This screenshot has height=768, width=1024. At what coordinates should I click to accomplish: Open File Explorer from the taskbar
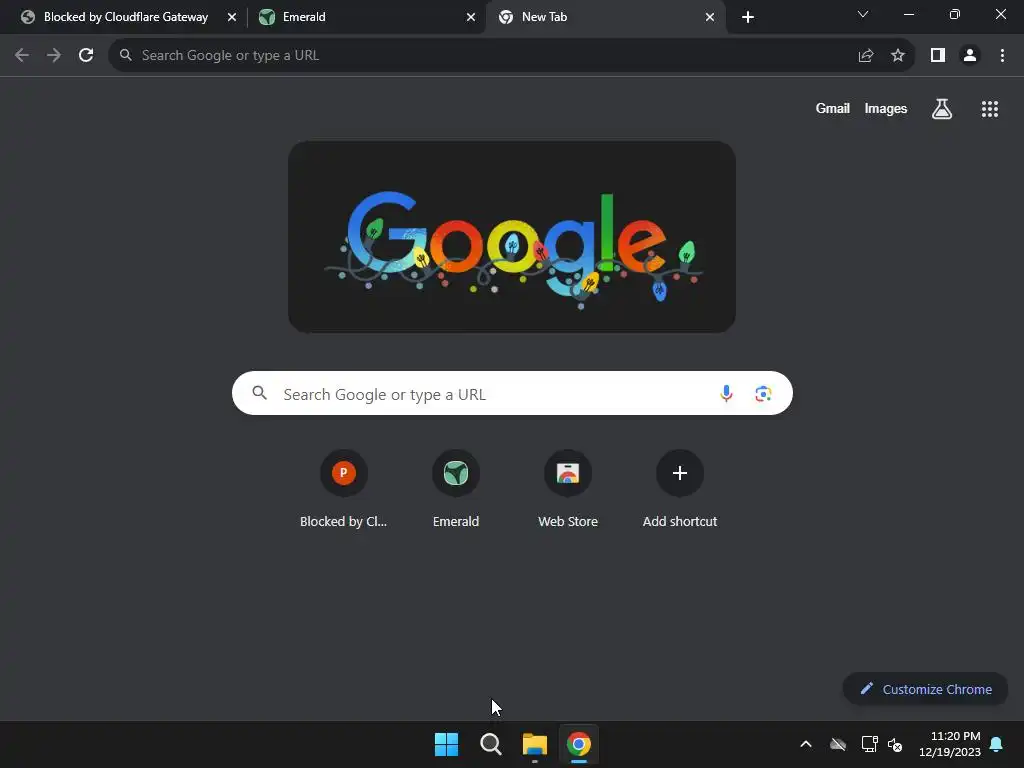pos(535,744)
